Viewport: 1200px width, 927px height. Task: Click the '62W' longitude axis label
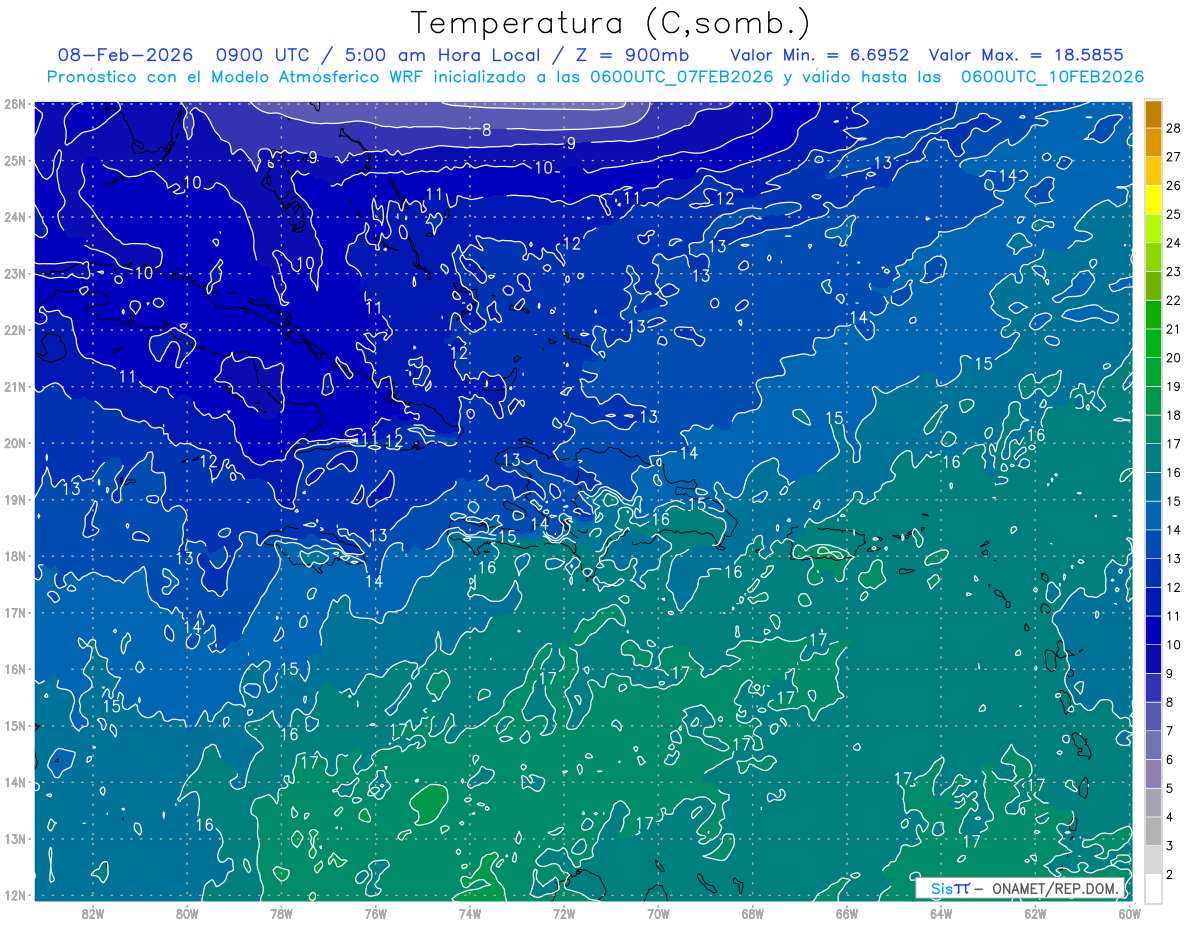(1034, 913)
